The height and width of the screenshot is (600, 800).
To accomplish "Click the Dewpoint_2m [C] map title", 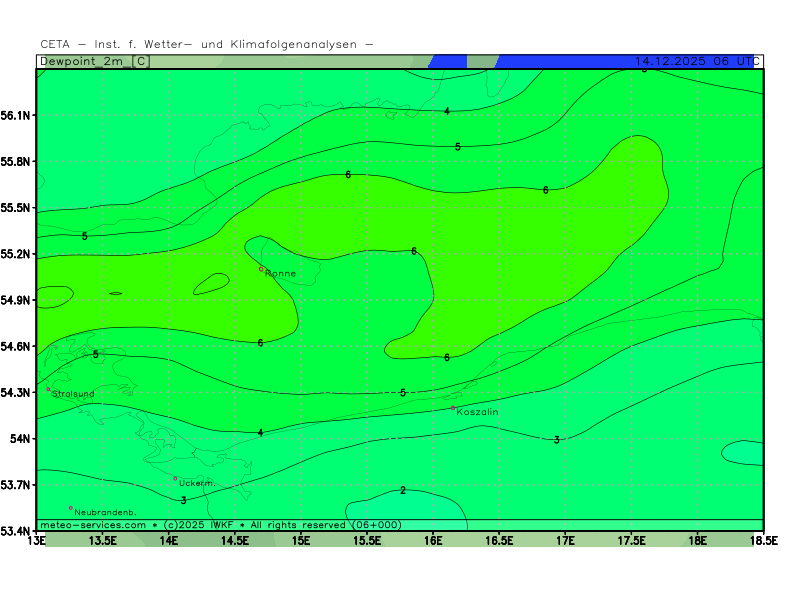I will coord(95,61).
